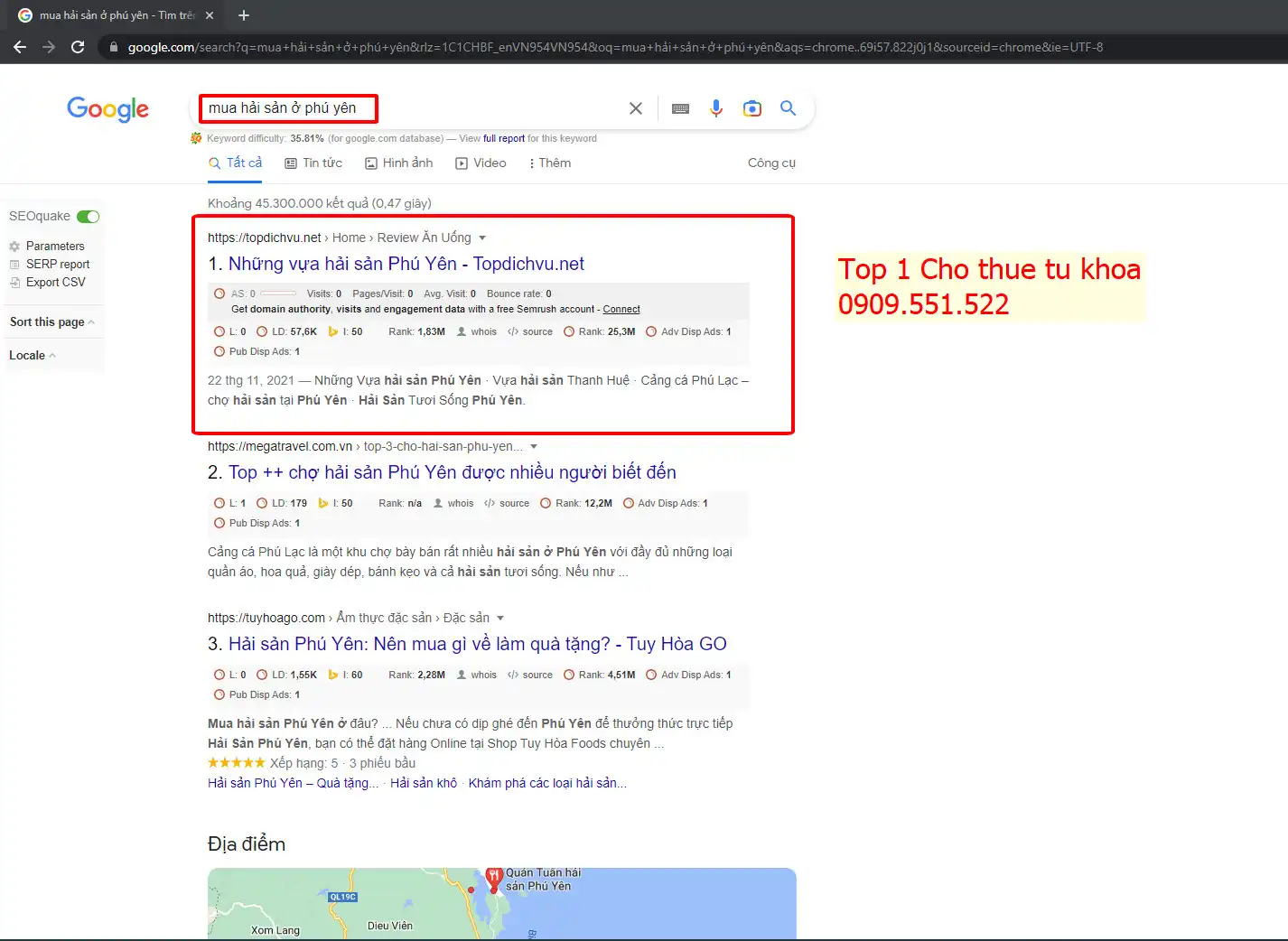Submit search with the magnifier icon

point(789,108)
